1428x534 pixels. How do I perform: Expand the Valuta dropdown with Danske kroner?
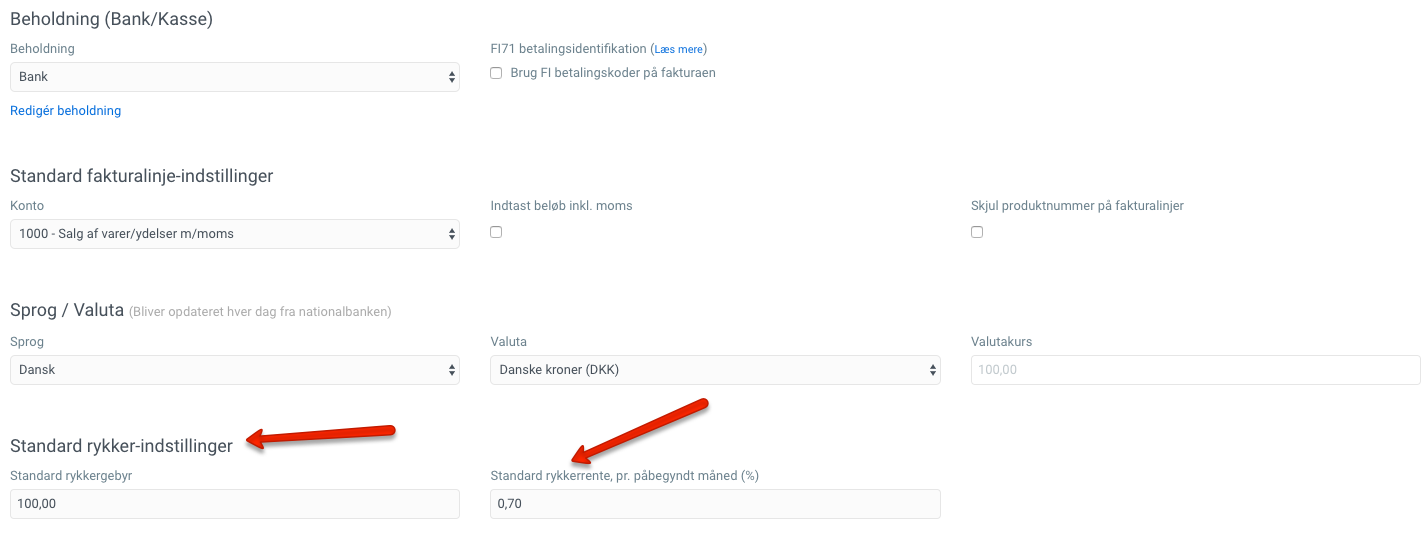point(715,370)
